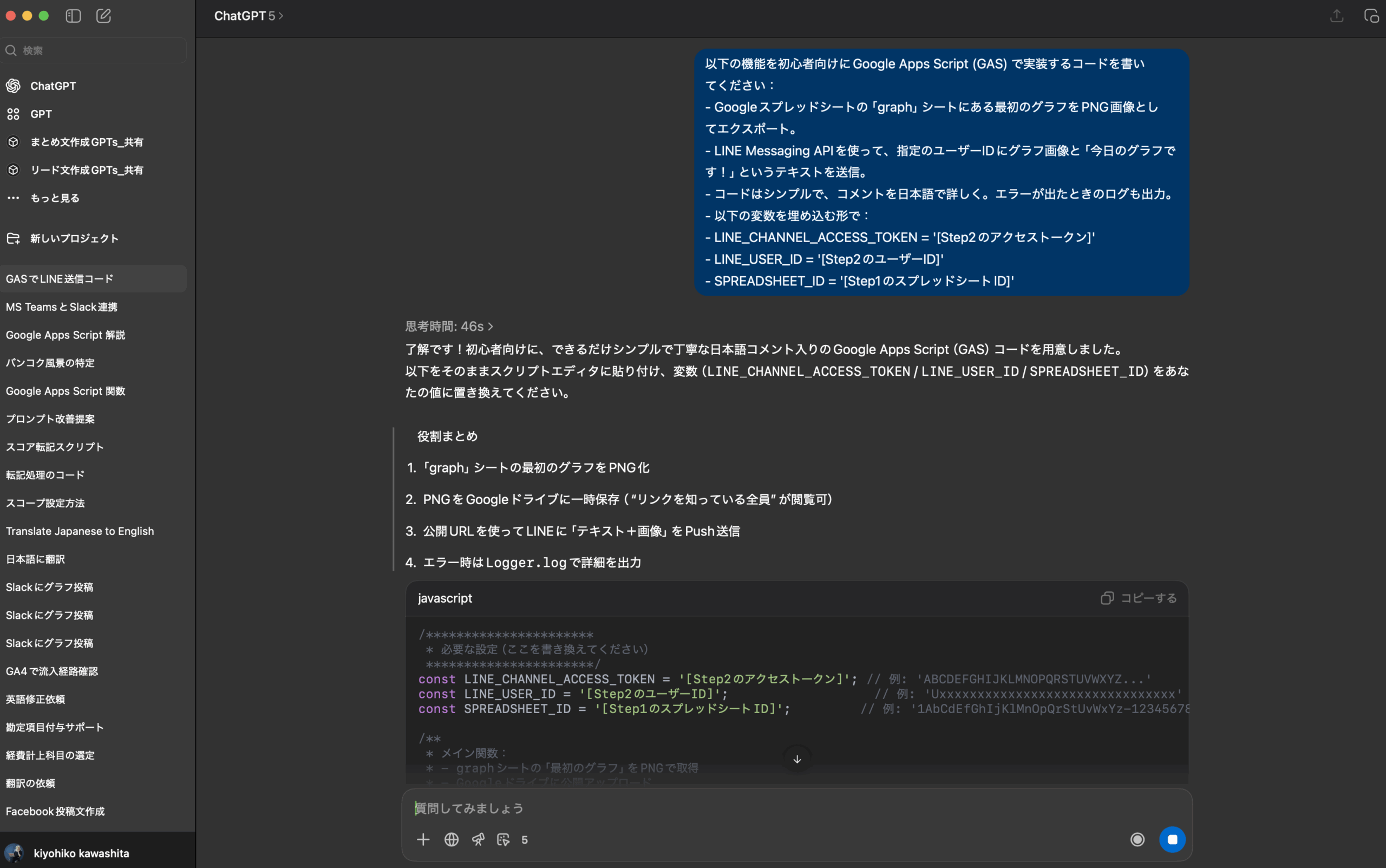Toggle the companion window icon top-right

pos(1371,16)
